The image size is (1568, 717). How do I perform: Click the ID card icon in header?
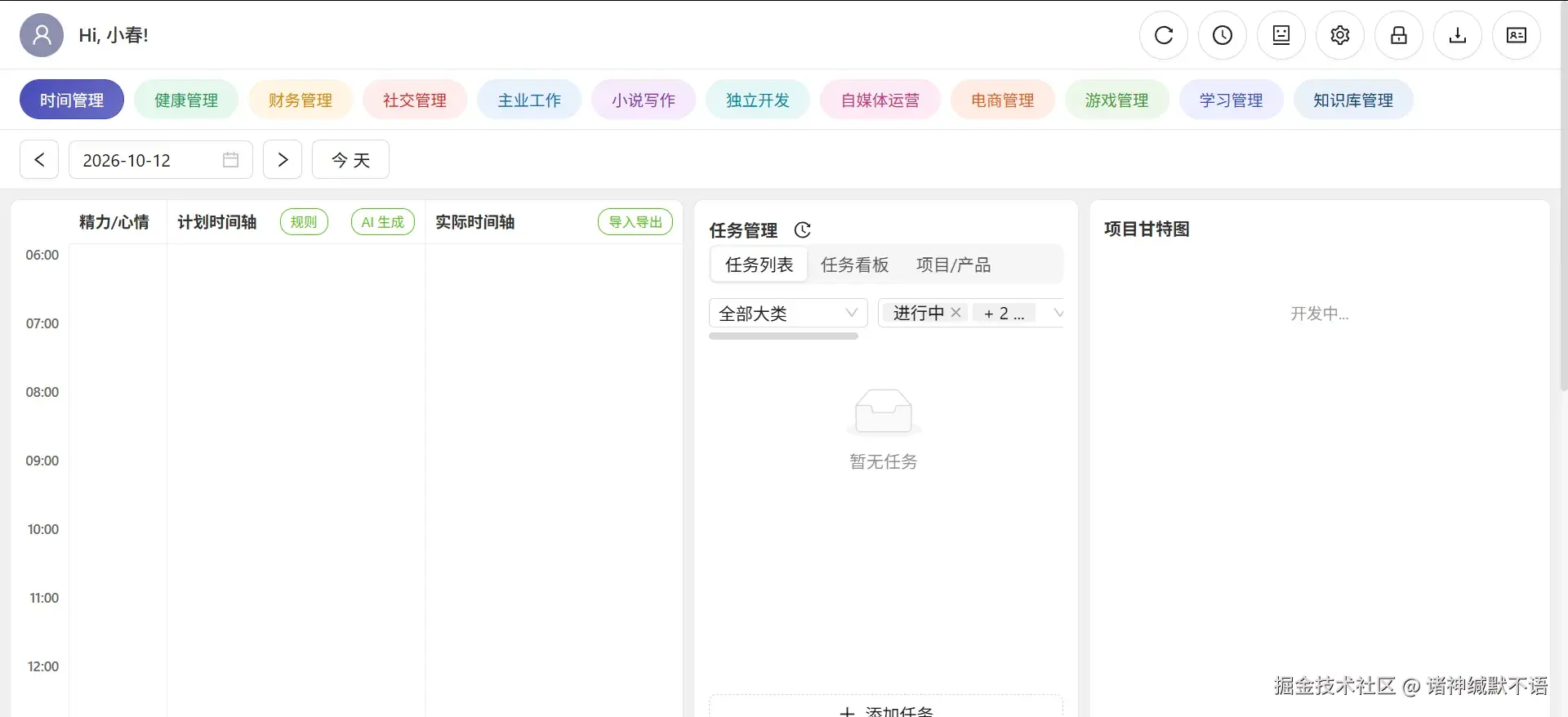click(1517, 35)
